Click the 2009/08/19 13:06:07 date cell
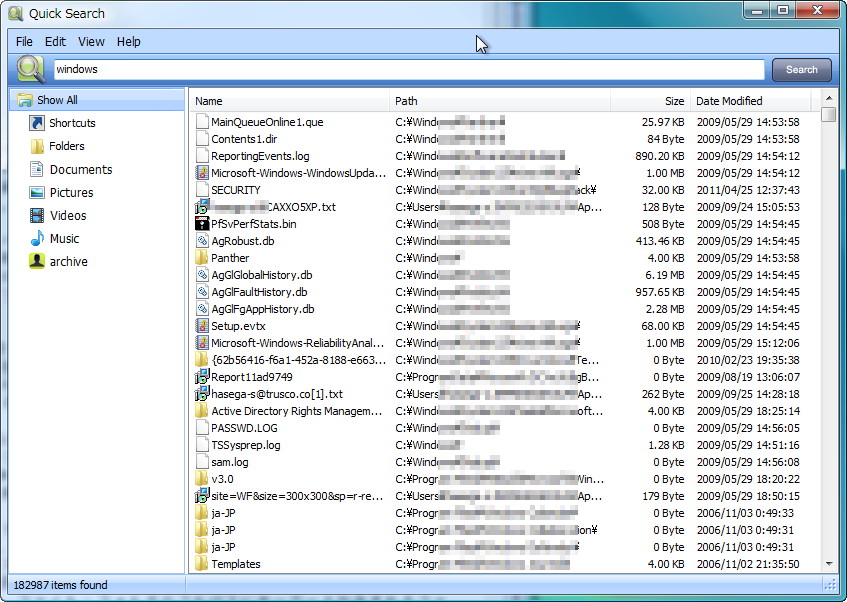 [748, 377]
